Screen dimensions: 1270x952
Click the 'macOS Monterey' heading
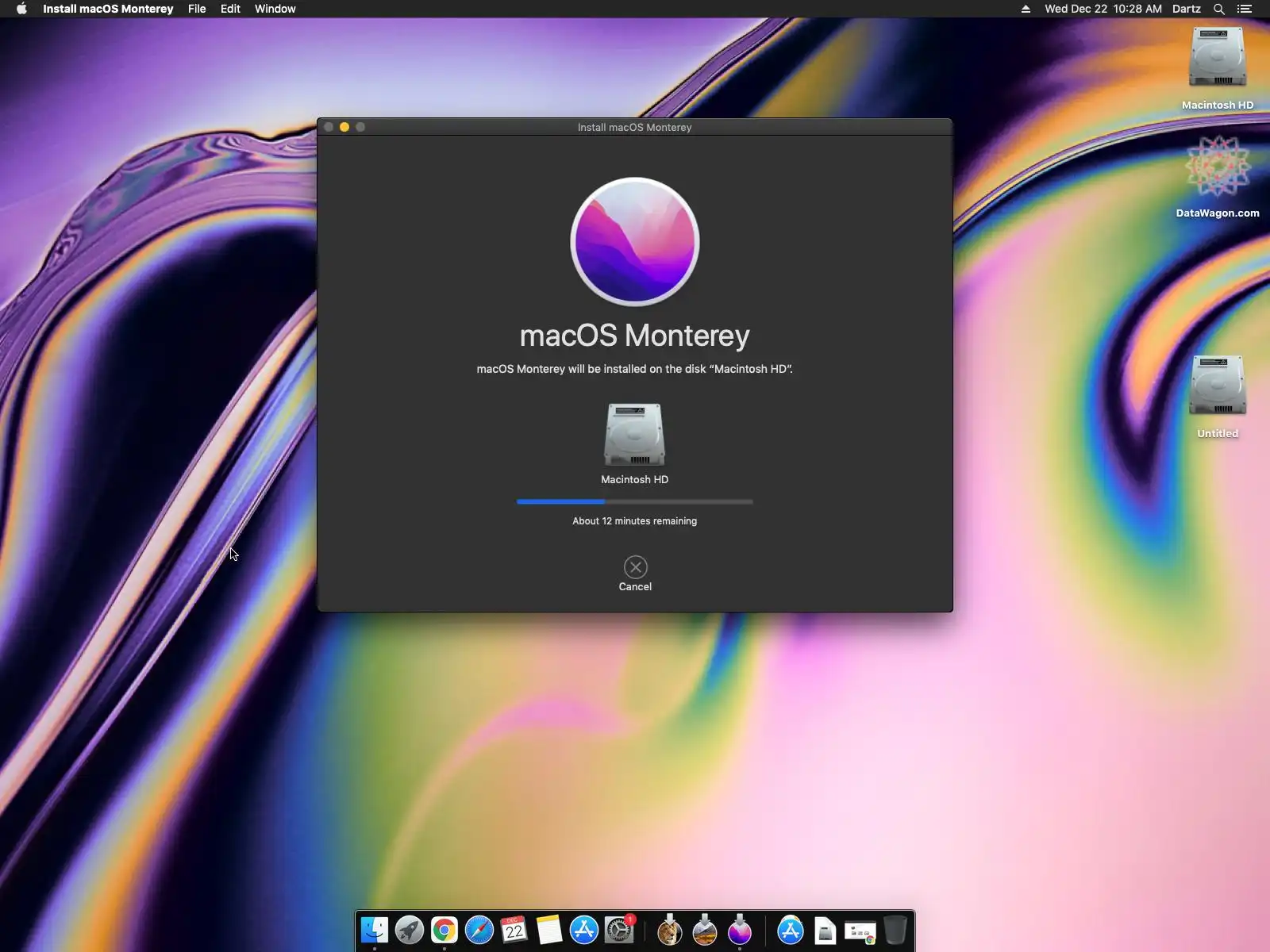click(x=635, y=336)
